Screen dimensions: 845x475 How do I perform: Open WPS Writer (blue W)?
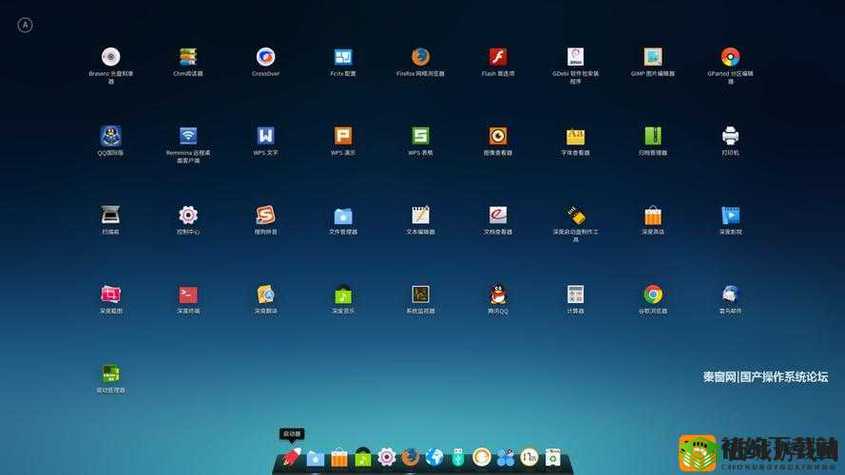[x=266, y=136]
